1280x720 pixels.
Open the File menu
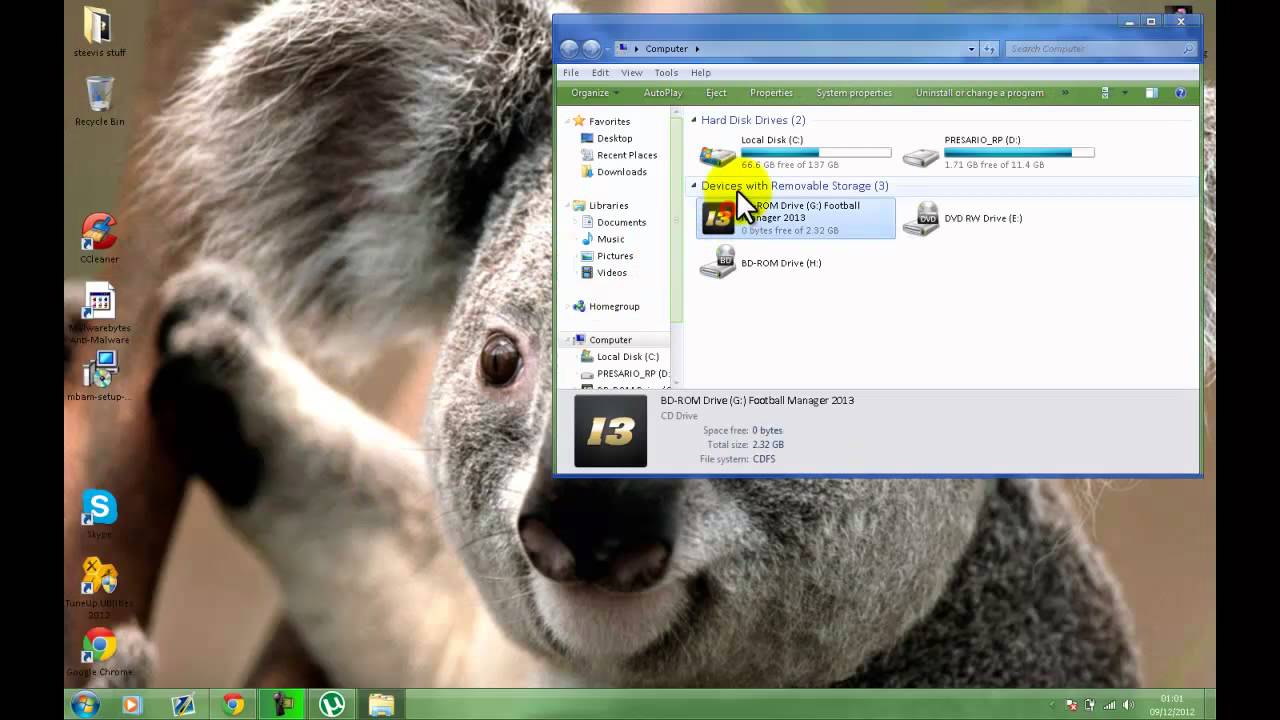(x=571, y=73)
